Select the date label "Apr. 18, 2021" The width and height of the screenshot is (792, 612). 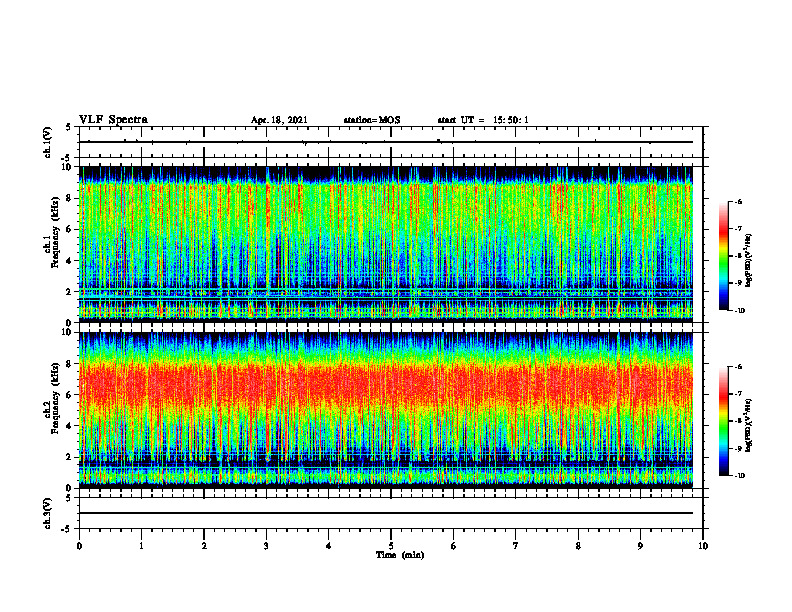pos(279,120)
